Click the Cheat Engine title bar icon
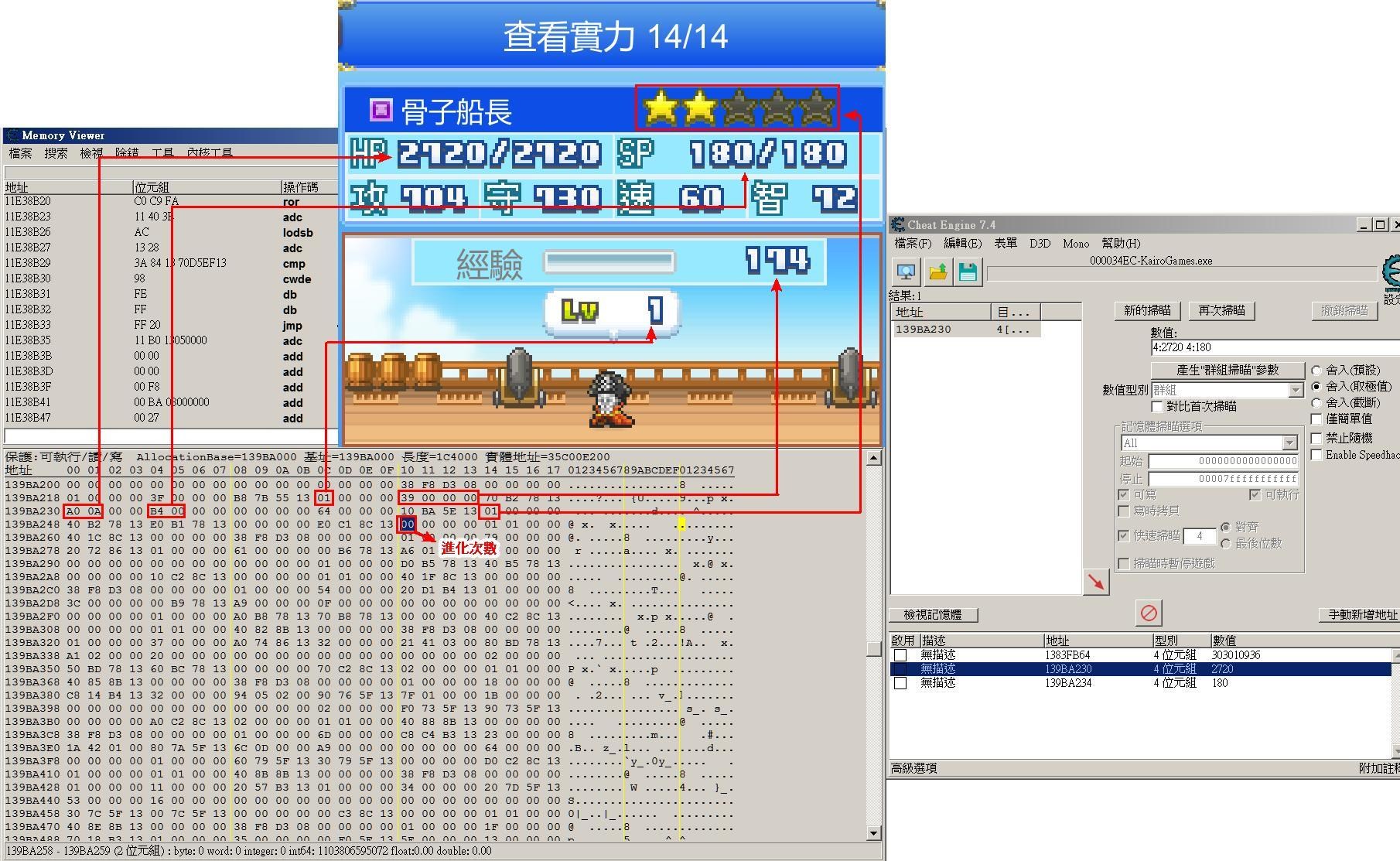1400x861 pixels. [898, 224]
